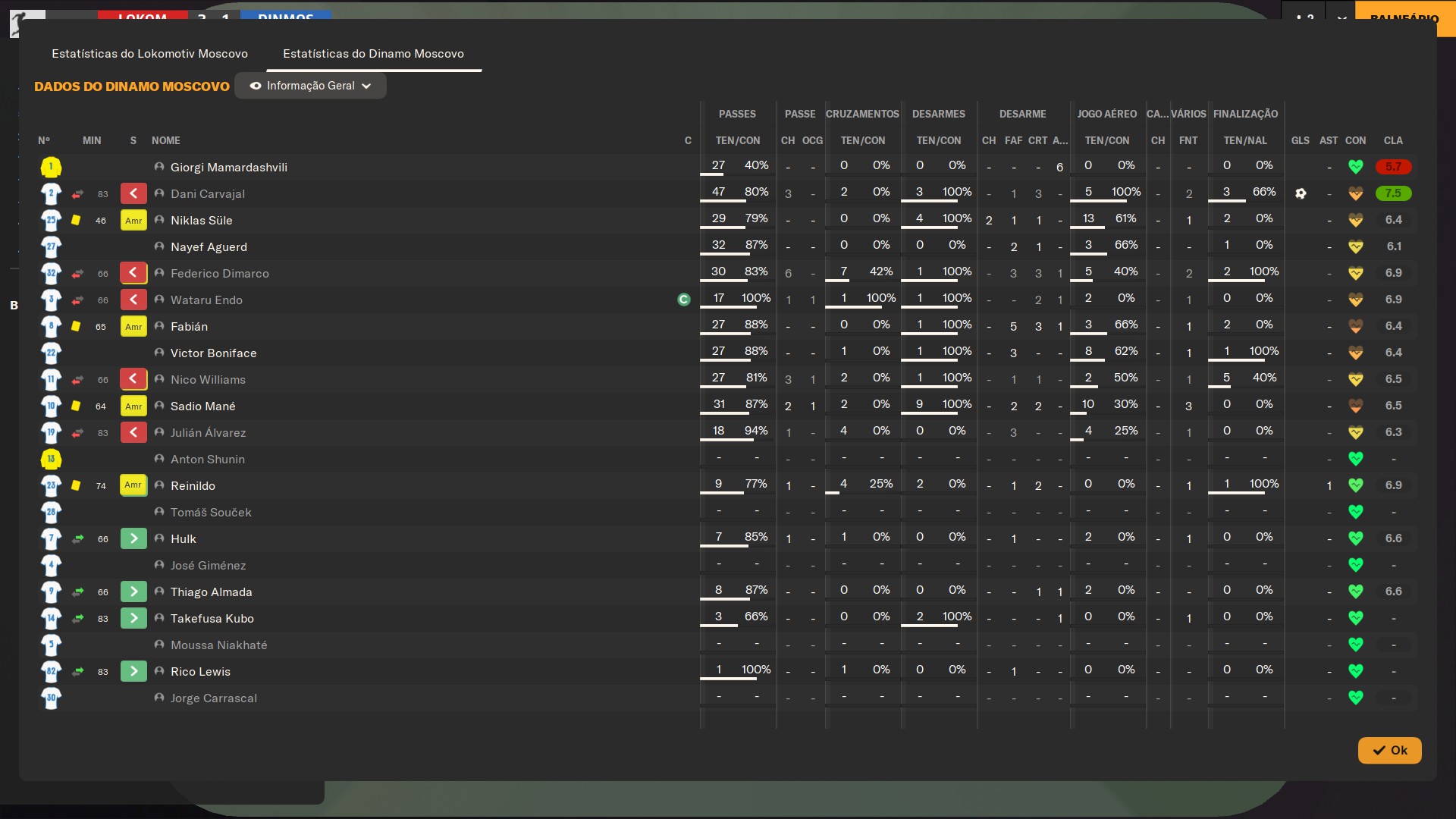The image size is (1456, 819).
Task: Open player Victor Boniface
Action: point(214,353)
